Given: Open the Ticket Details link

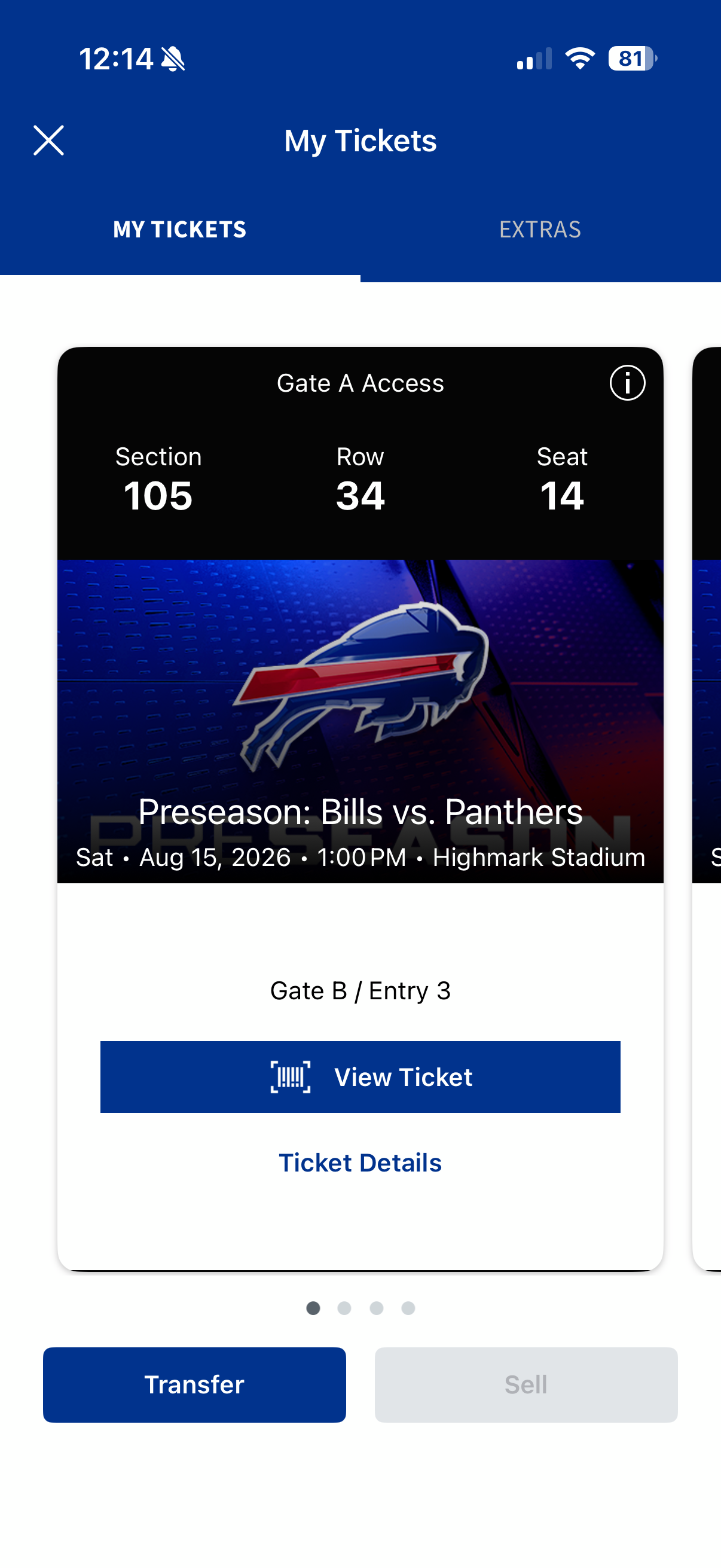Looking at the screenshot, I should click(x=360, y=1163).
